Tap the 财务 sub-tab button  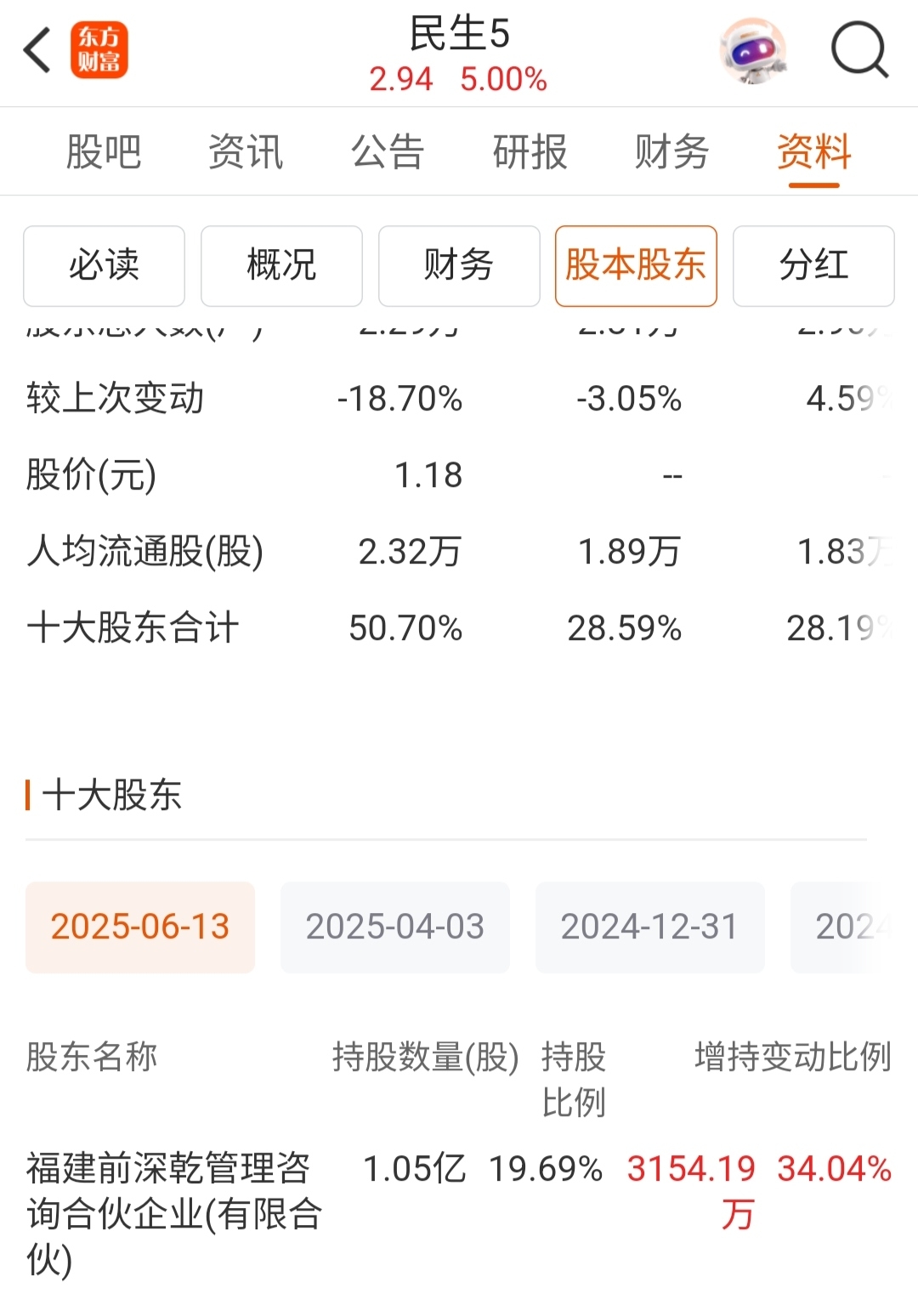(x=459, y=266)
